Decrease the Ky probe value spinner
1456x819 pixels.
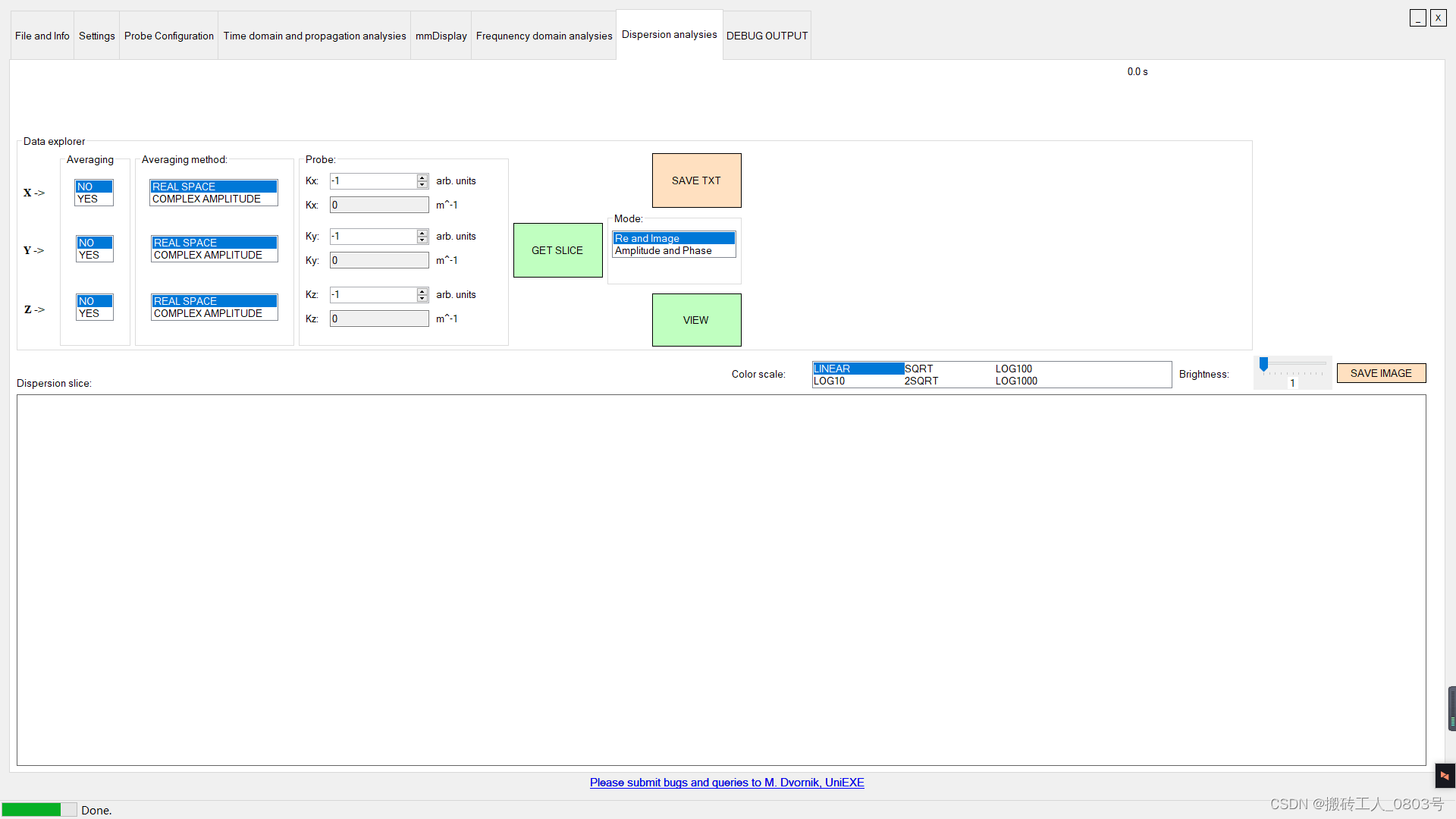(x=422, y=240)
